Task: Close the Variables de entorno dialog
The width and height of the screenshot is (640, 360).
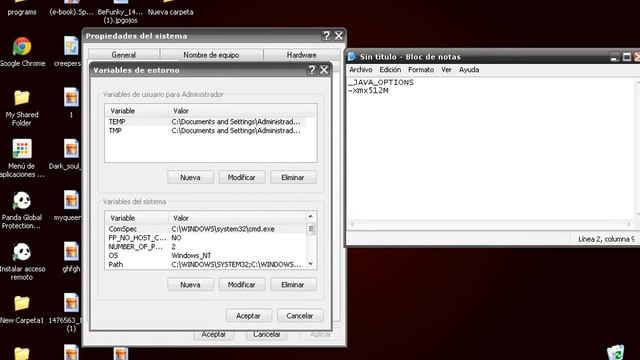Action: tap(324, 70)
